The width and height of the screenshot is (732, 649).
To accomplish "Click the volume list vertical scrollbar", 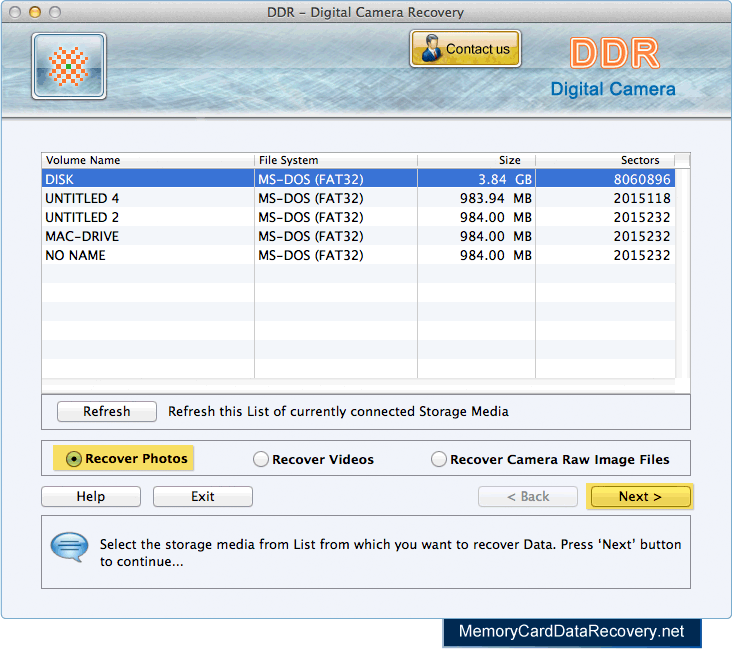I will 682,273.
